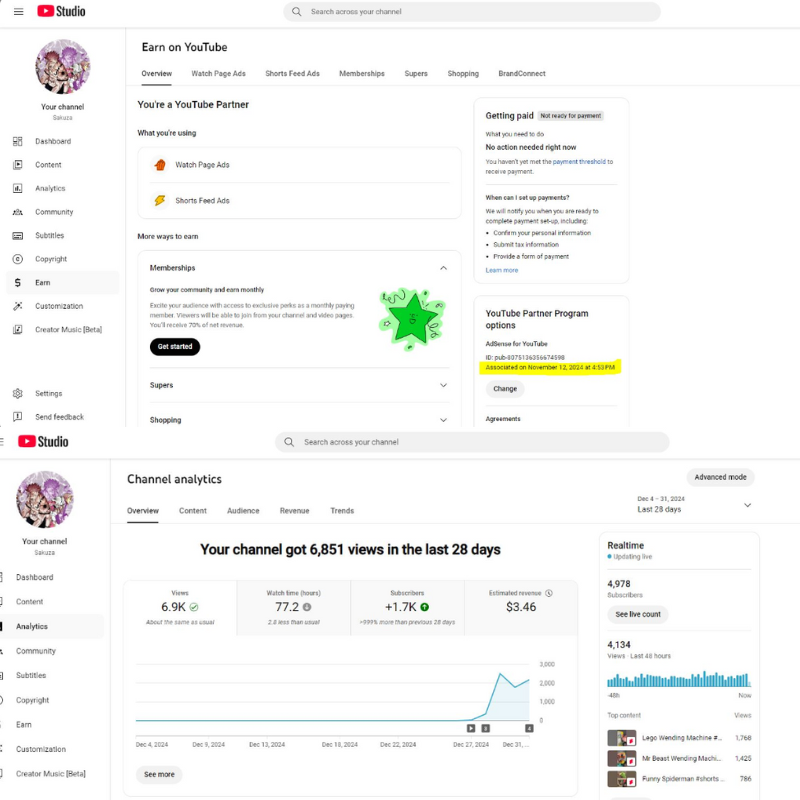The width and height of the screenshot is (800, 800).
Task: Click search field in bottom Studio window
Action: click(472, 442)
